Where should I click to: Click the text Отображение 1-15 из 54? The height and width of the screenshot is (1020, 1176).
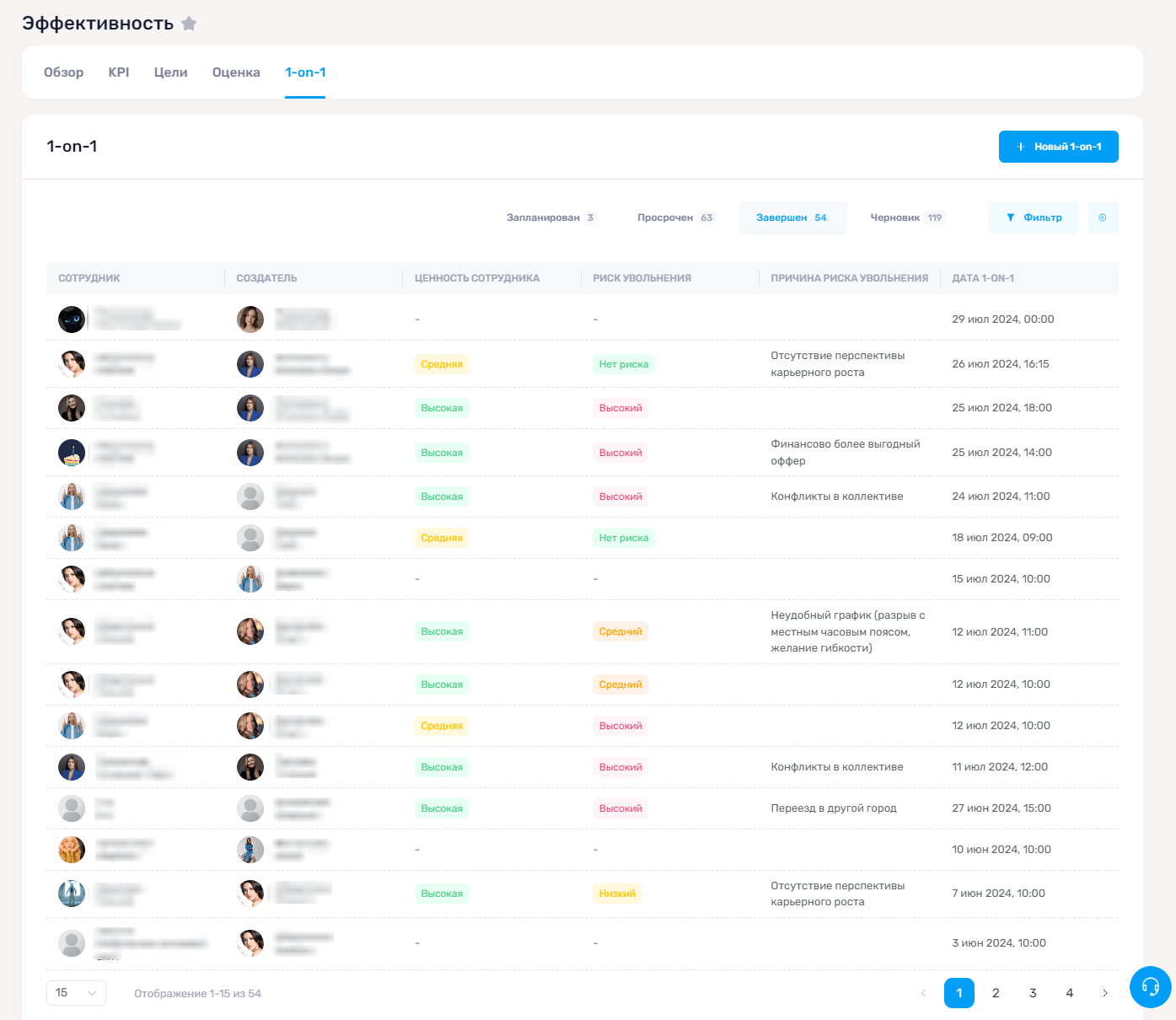[198, 994]
